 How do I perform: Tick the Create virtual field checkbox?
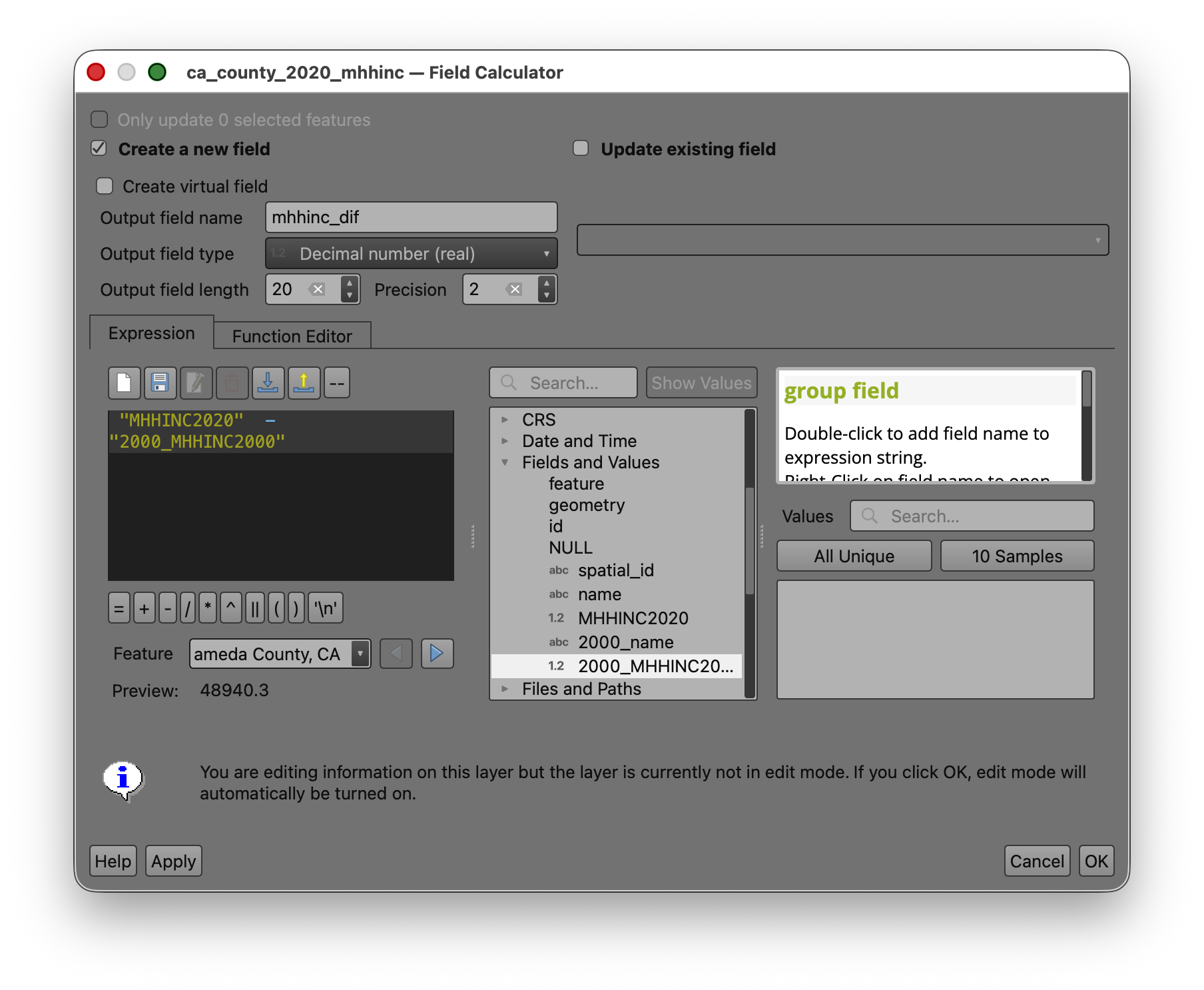[105, 187]
